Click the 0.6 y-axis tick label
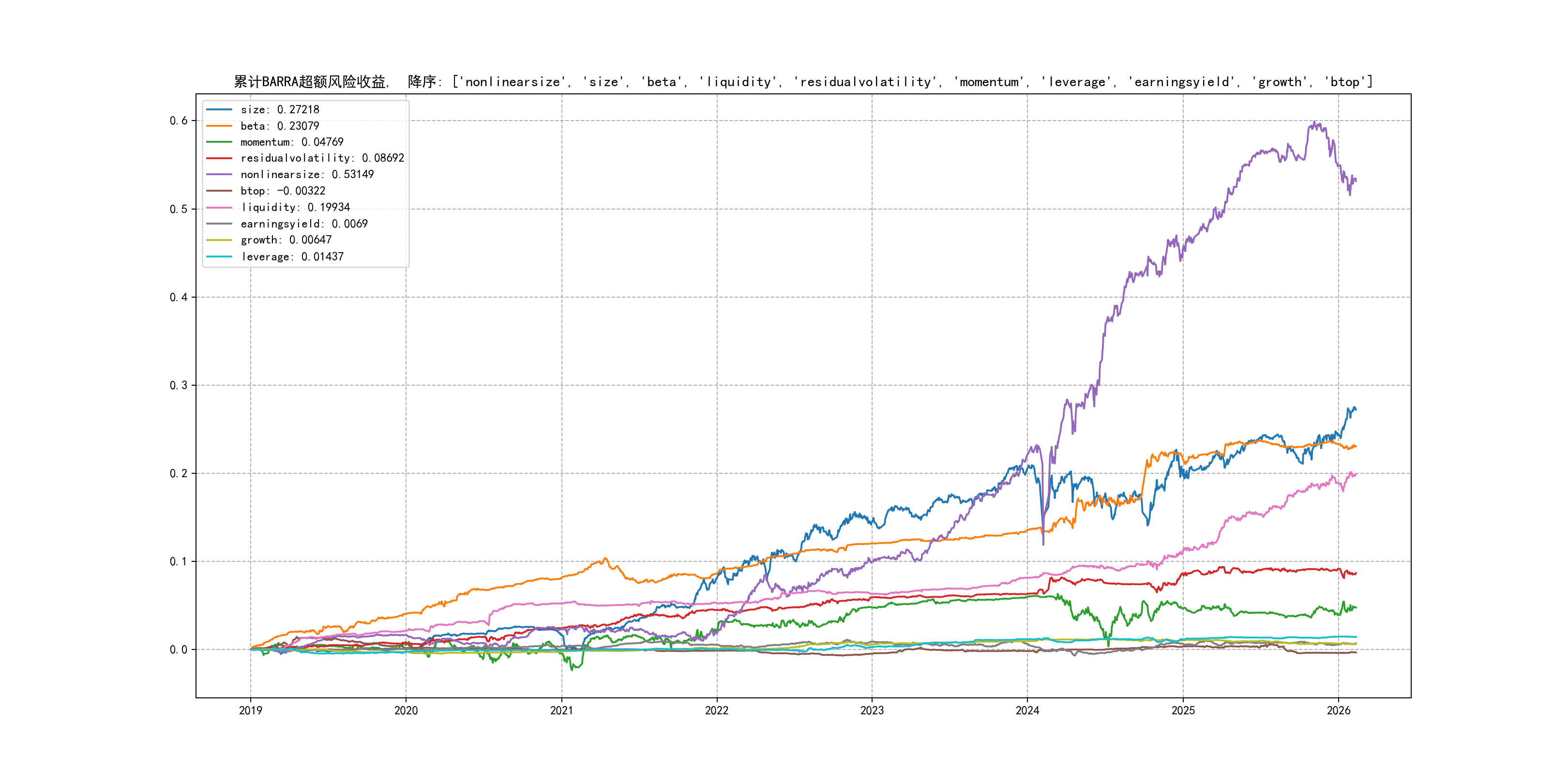Image resolution: width=1568 pixels, height=784 pixels. [179, 121]
